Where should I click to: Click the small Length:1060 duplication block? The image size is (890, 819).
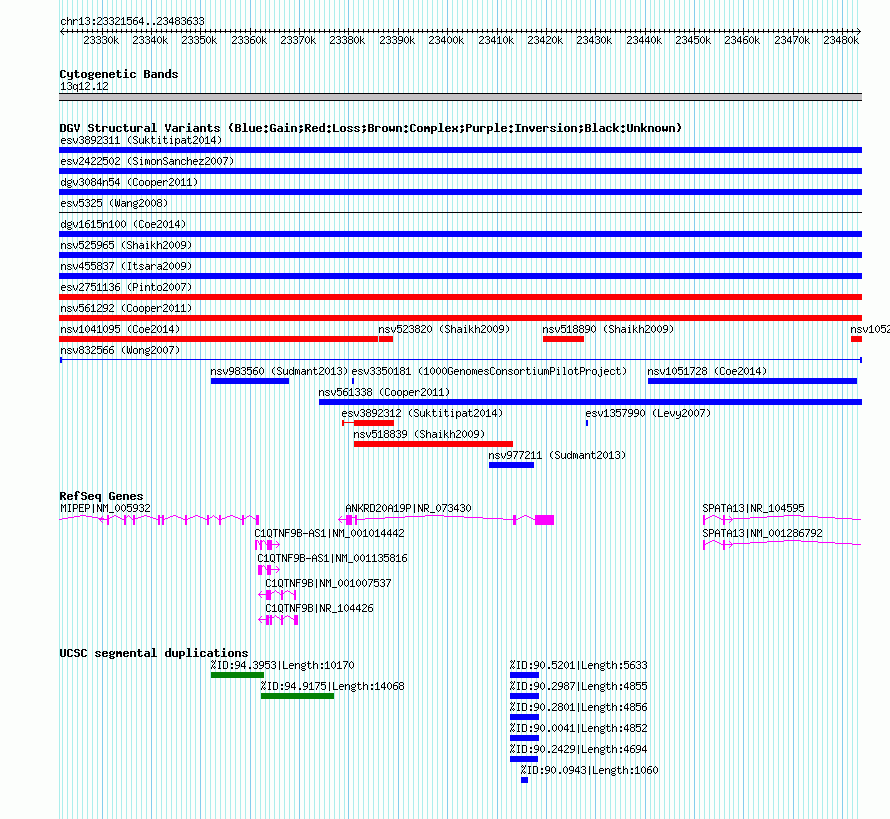[524, 780]
